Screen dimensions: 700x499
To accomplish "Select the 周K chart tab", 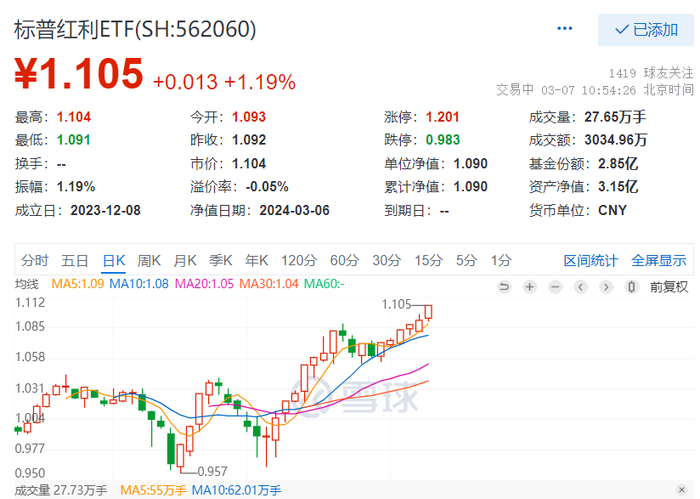I will 149,260.
